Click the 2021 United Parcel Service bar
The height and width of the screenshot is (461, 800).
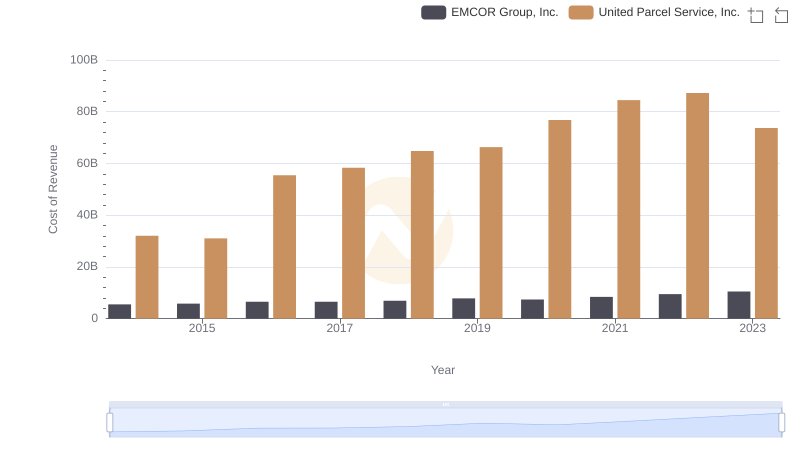(628, 209)
